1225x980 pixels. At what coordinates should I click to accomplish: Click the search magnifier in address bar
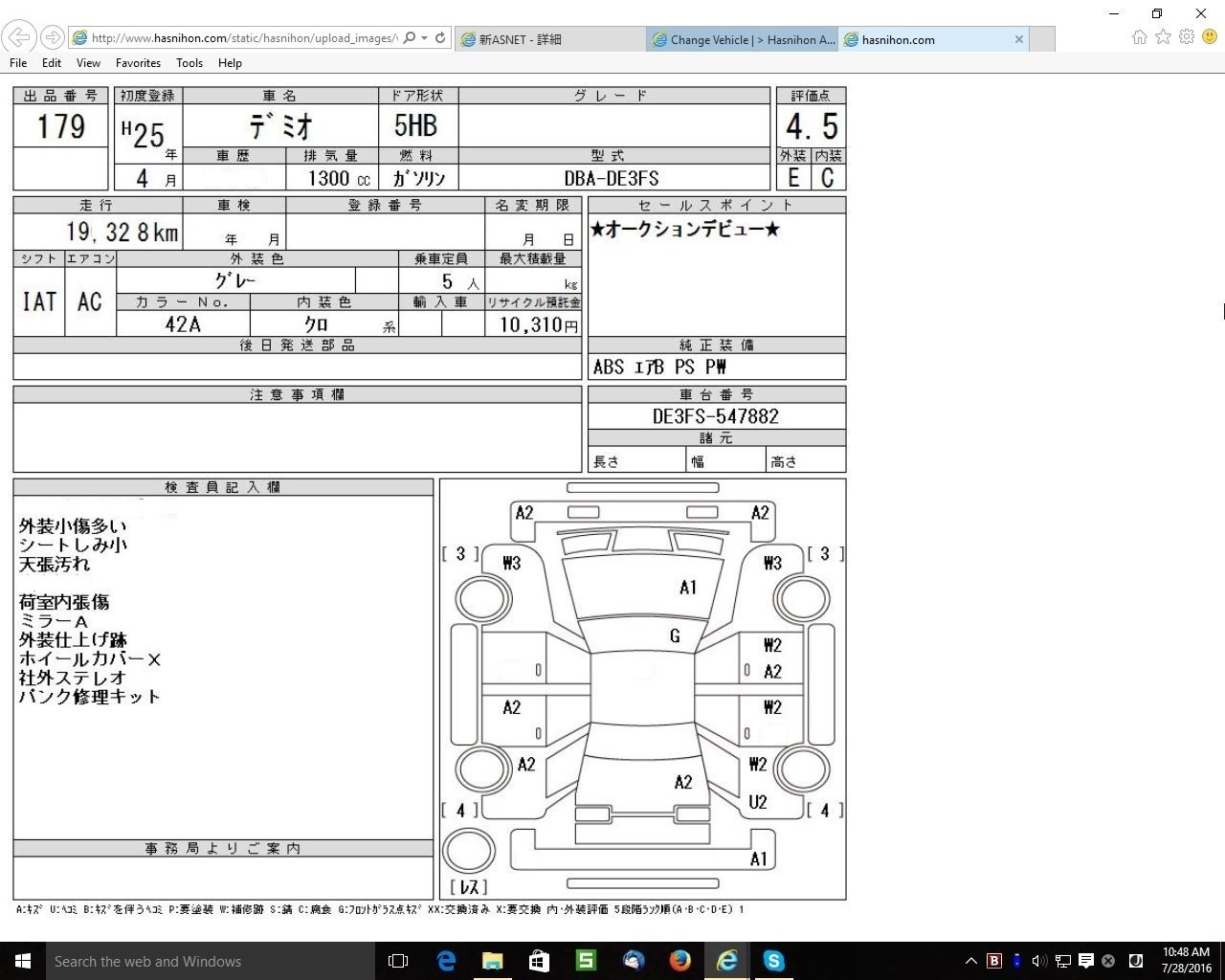pyautogui.click(x=410, y=38)
